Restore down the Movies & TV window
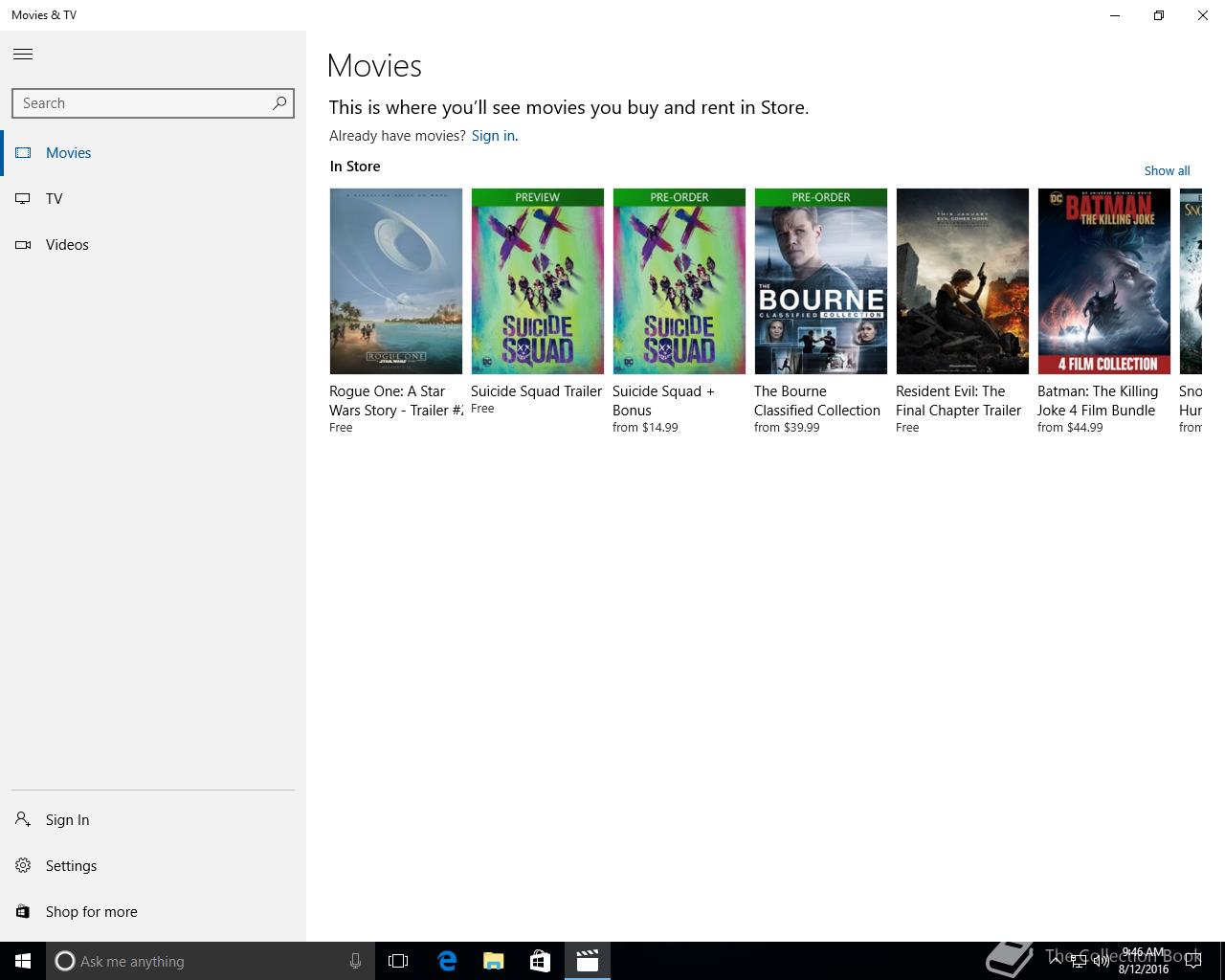This screenshot has width=1225, height=980. 1159,15
